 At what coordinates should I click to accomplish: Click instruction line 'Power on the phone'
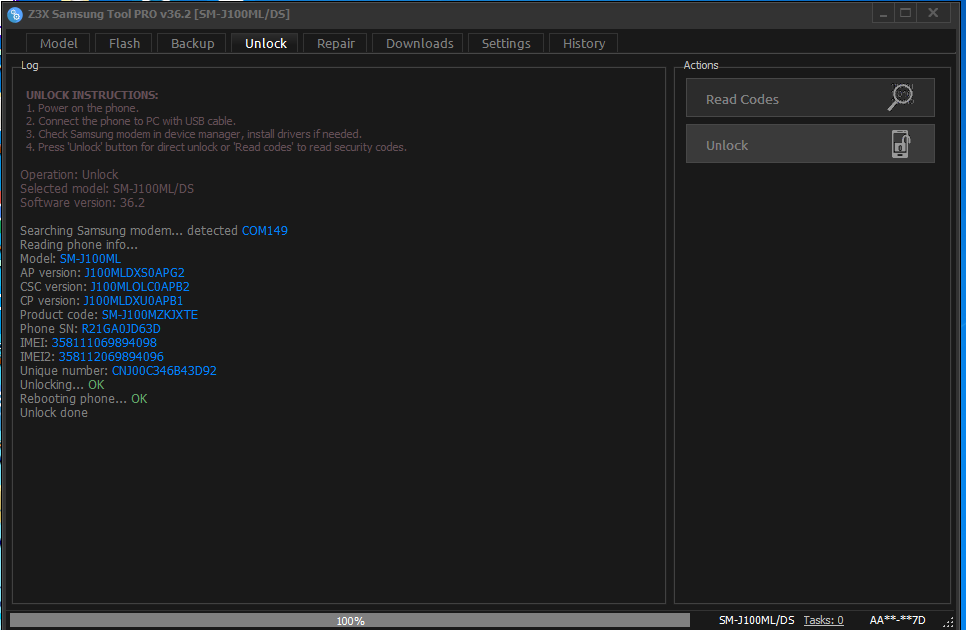click(83, 108)
